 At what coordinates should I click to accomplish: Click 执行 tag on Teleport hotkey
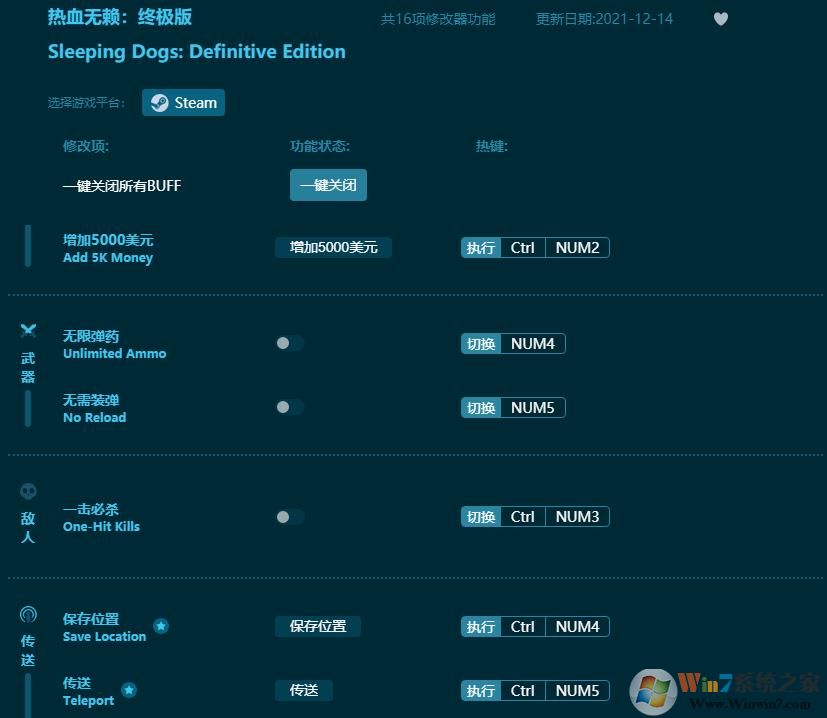pos(480,691)
